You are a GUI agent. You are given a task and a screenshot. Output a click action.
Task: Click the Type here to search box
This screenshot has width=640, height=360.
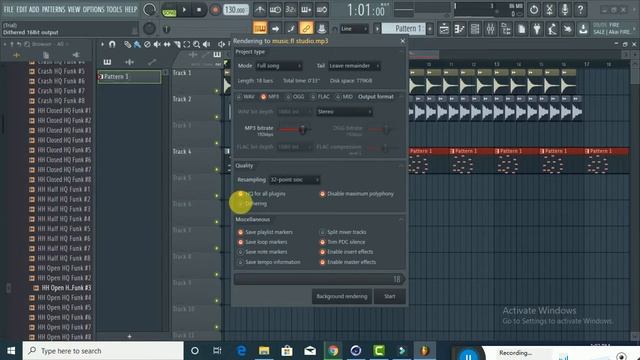103,351
